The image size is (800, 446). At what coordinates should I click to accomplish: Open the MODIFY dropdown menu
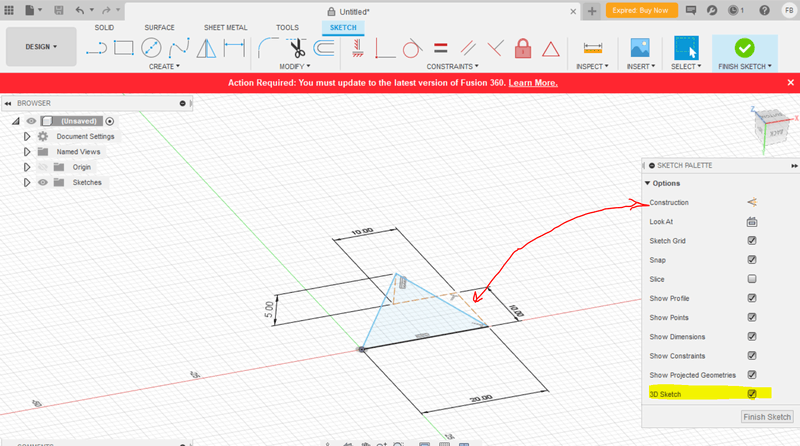click(295, 66)
